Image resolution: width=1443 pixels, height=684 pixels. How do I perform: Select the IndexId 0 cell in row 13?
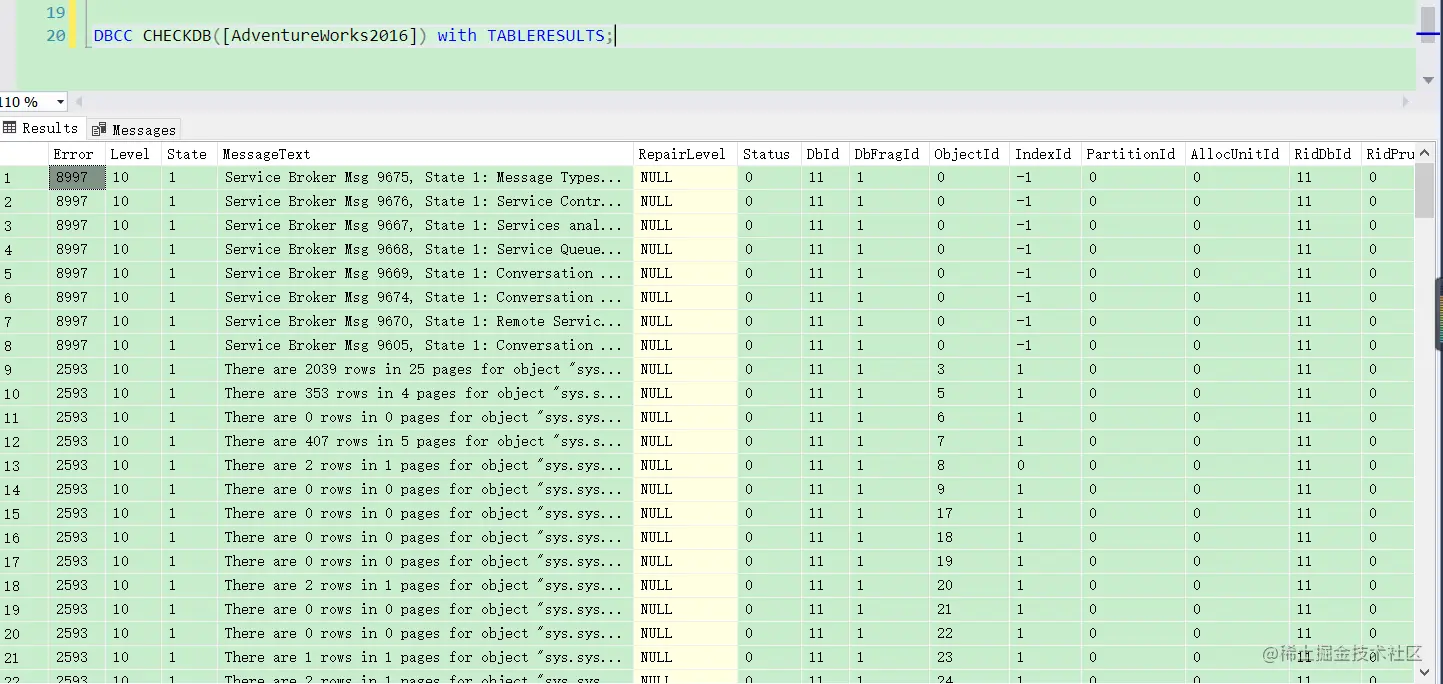click(1044, 465)
